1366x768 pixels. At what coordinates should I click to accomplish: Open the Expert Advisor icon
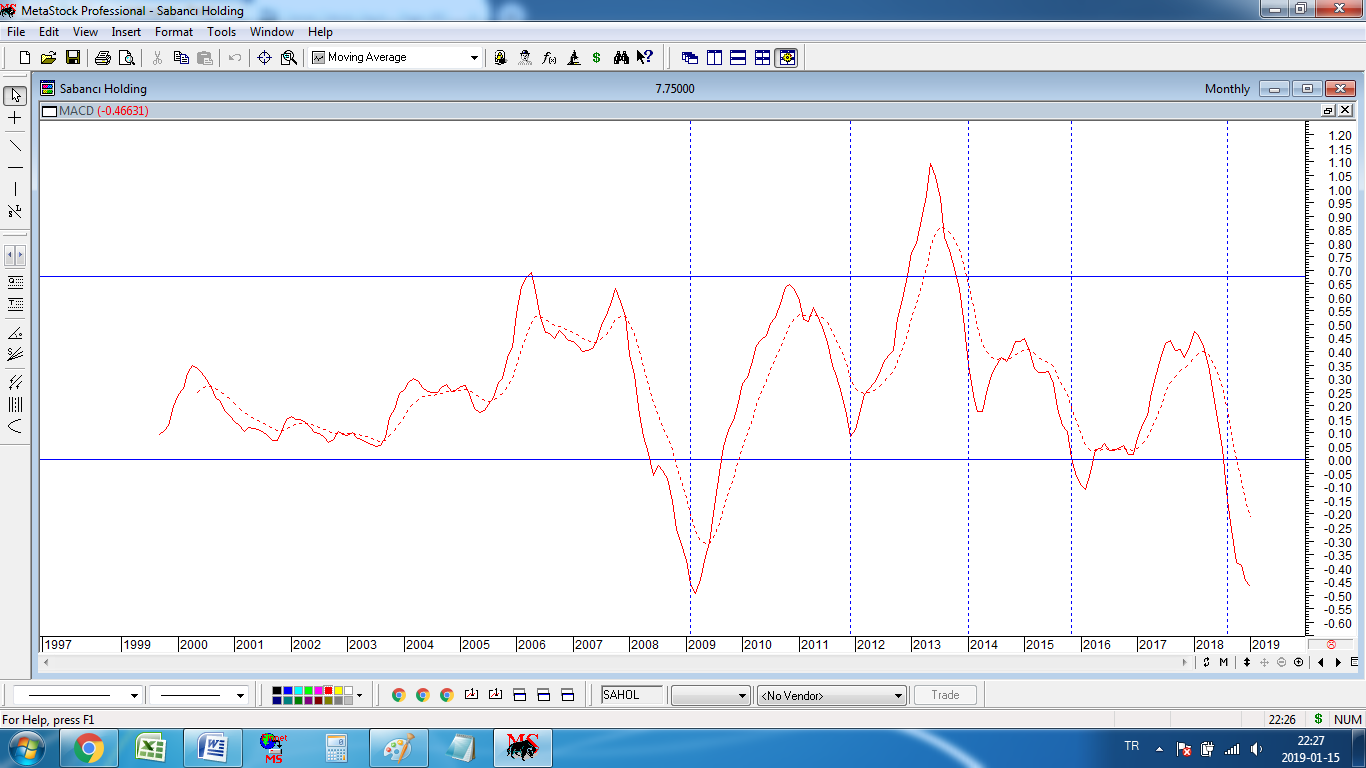tap(525, 58)
